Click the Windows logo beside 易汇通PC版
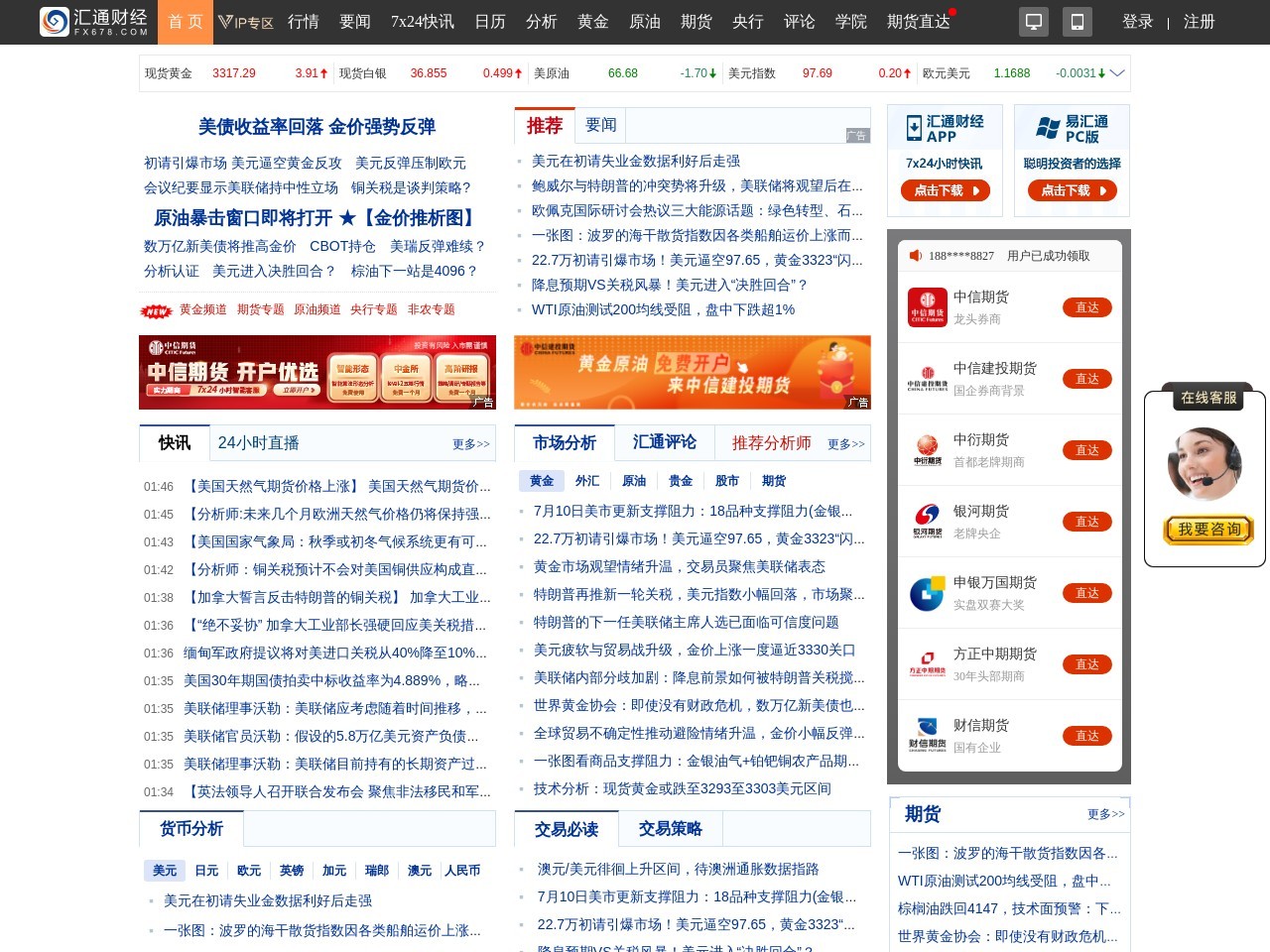The height and width of the screenshot is (952, 1270). (x=1045, y=126)
